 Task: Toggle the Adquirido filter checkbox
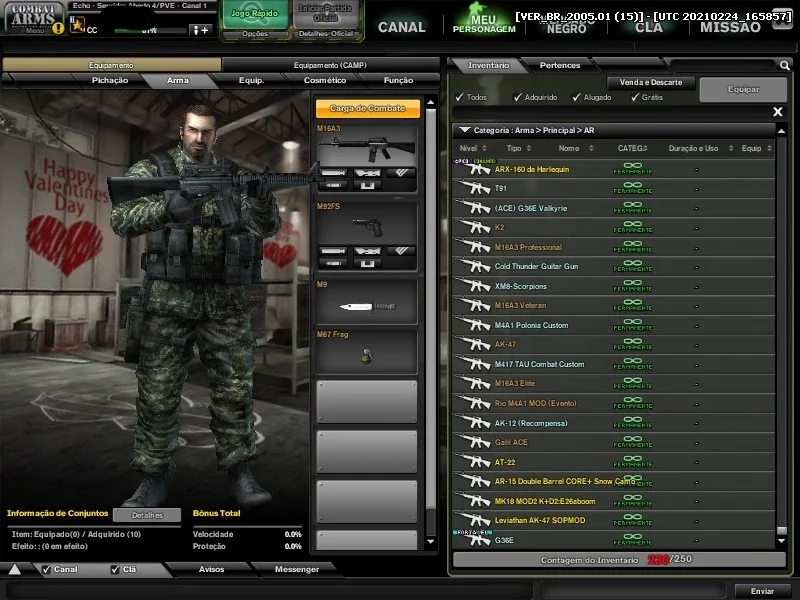[518, 97]
